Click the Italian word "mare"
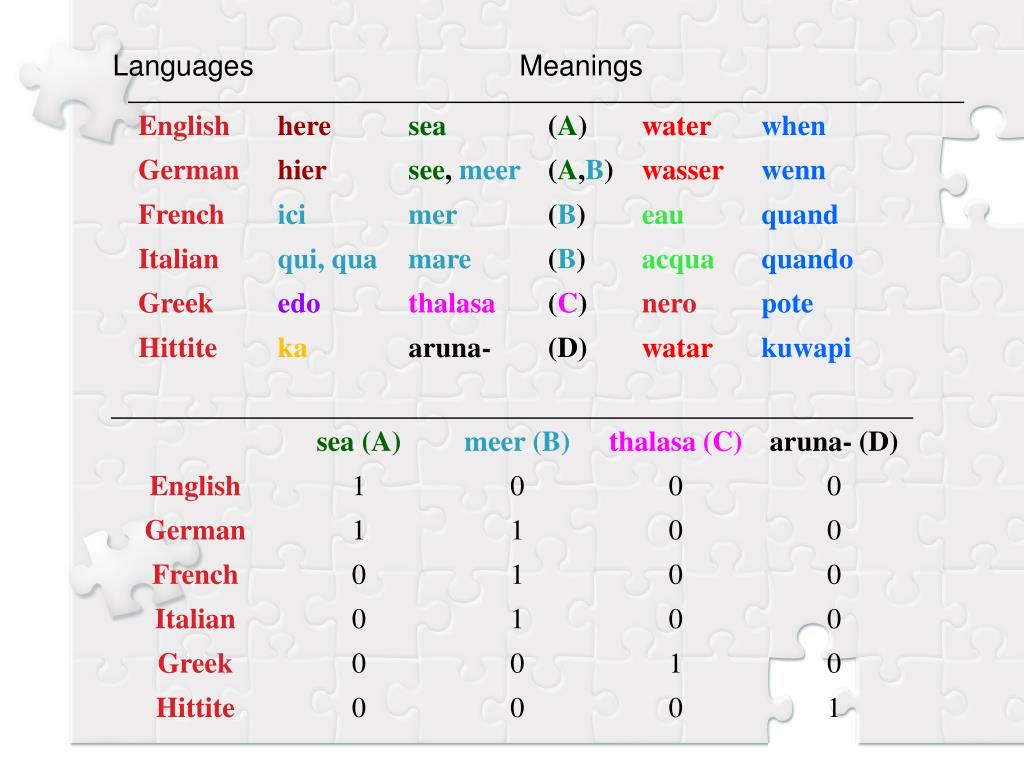 coord(439,260)
